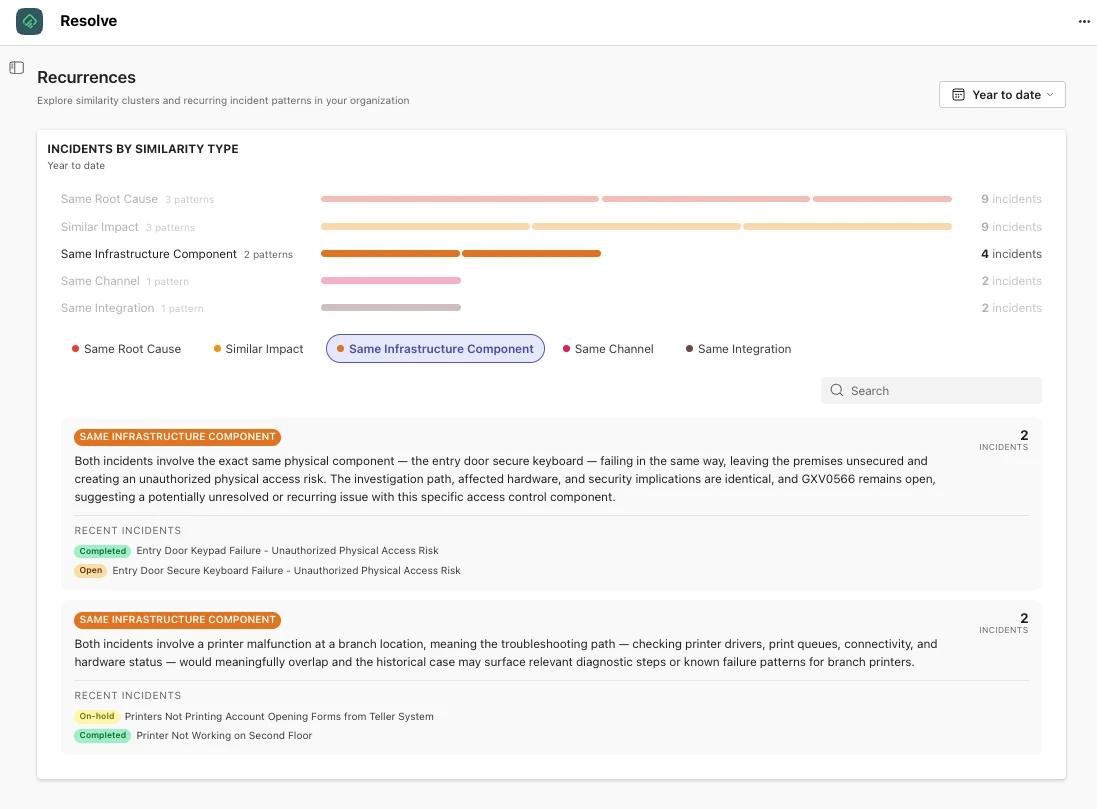Click the Same Channel chart row label
The height and width of the screenshot is (809, 1097).
(100, 281)
